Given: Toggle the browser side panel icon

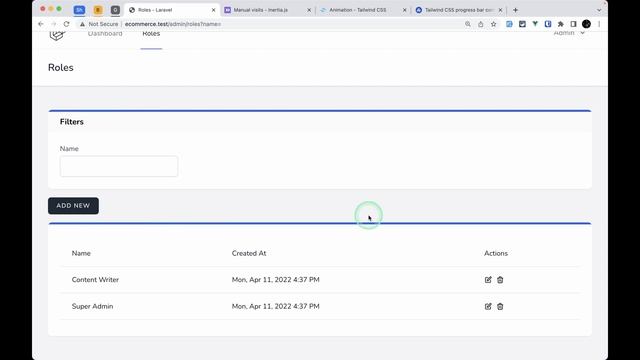Looking at the screenshot, I should pyautogui.click(x=573, y=24).
